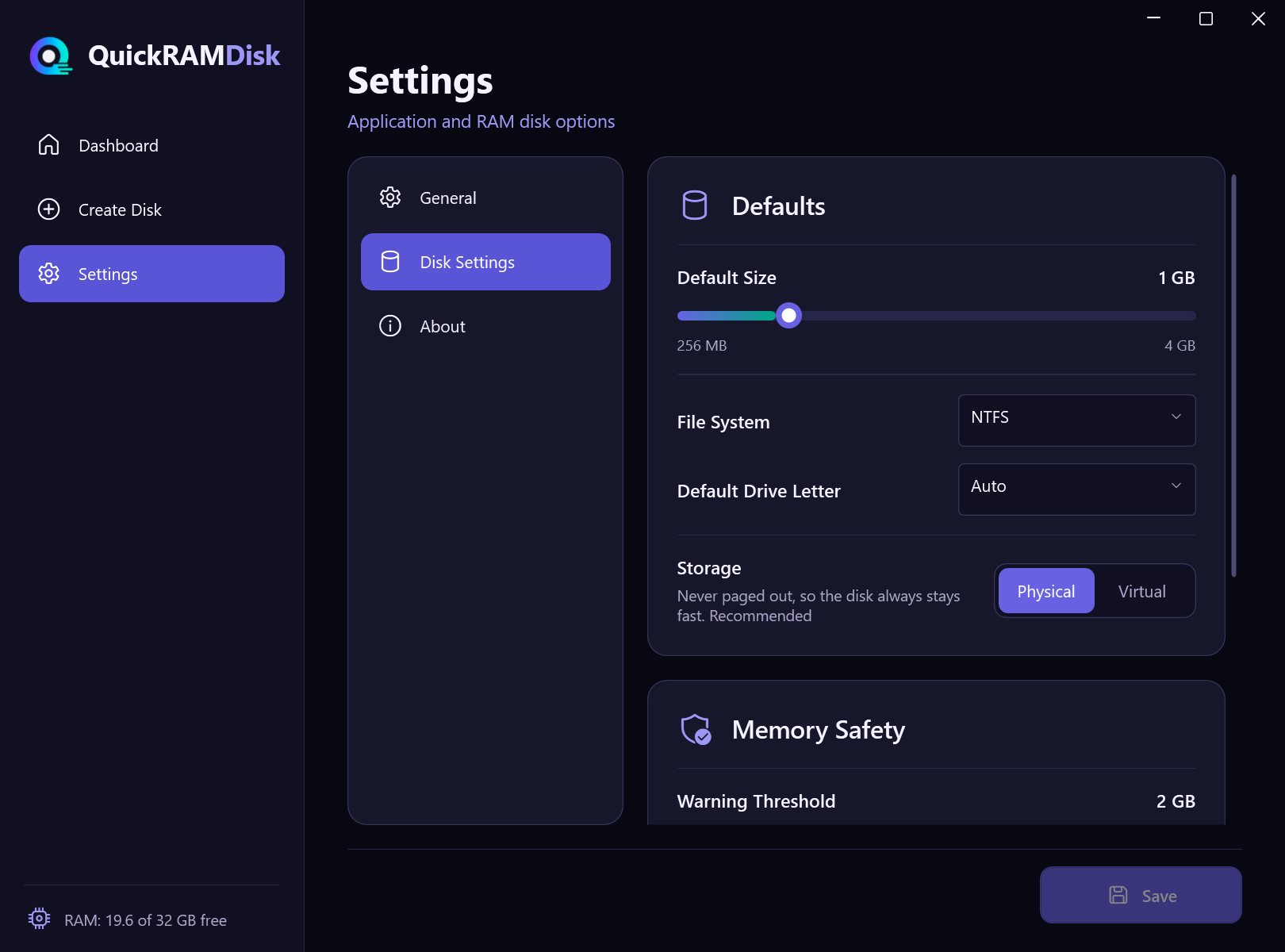Click the Defaults disk icon
The width and height of the screenshot is (1285, 952).
click(x=695, y=205)
